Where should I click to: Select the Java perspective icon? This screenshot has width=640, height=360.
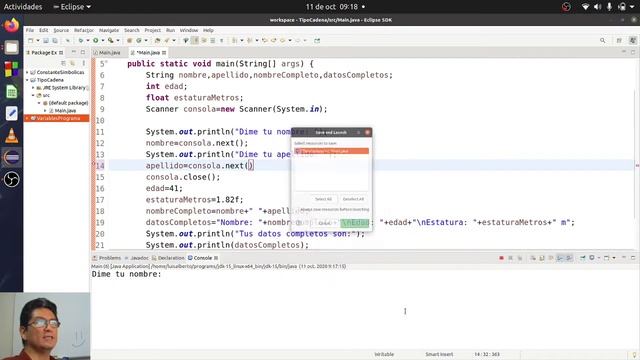coord(633,40)
